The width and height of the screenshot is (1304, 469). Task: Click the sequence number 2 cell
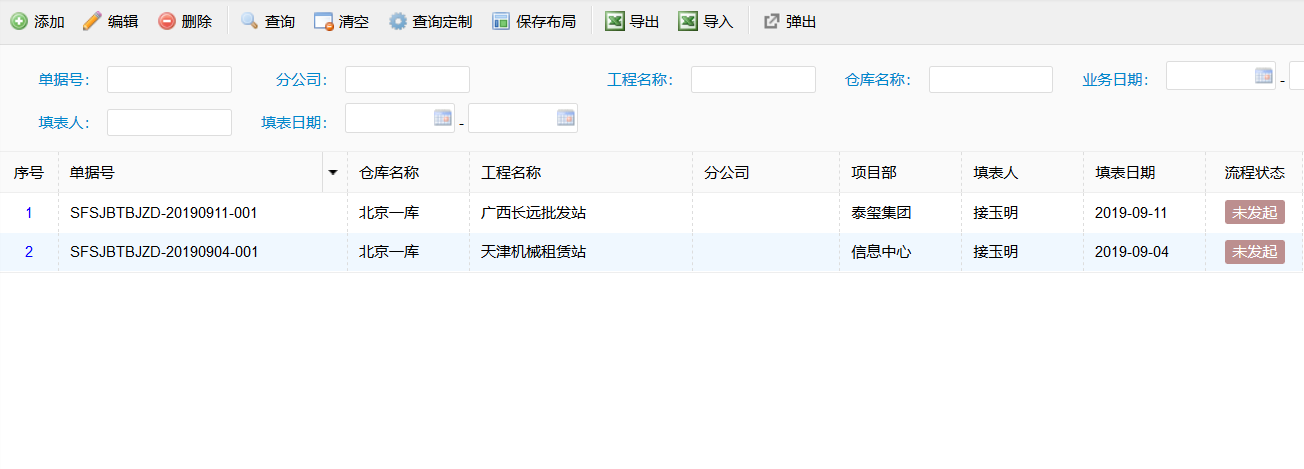(x=29, y=252)
